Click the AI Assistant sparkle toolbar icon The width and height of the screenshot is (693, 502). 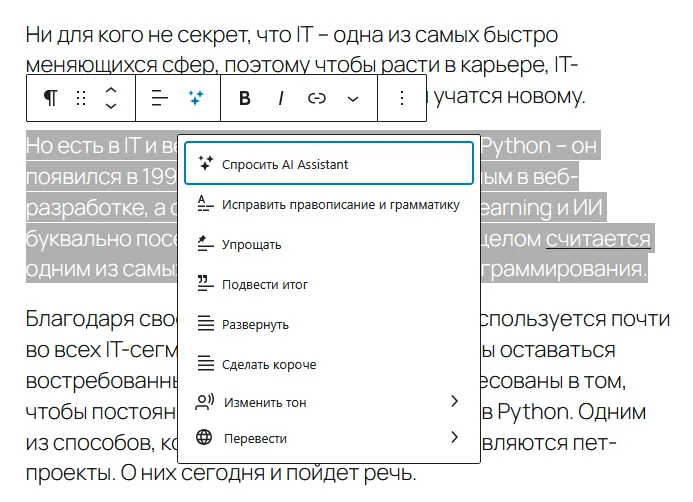click(196, 98)
